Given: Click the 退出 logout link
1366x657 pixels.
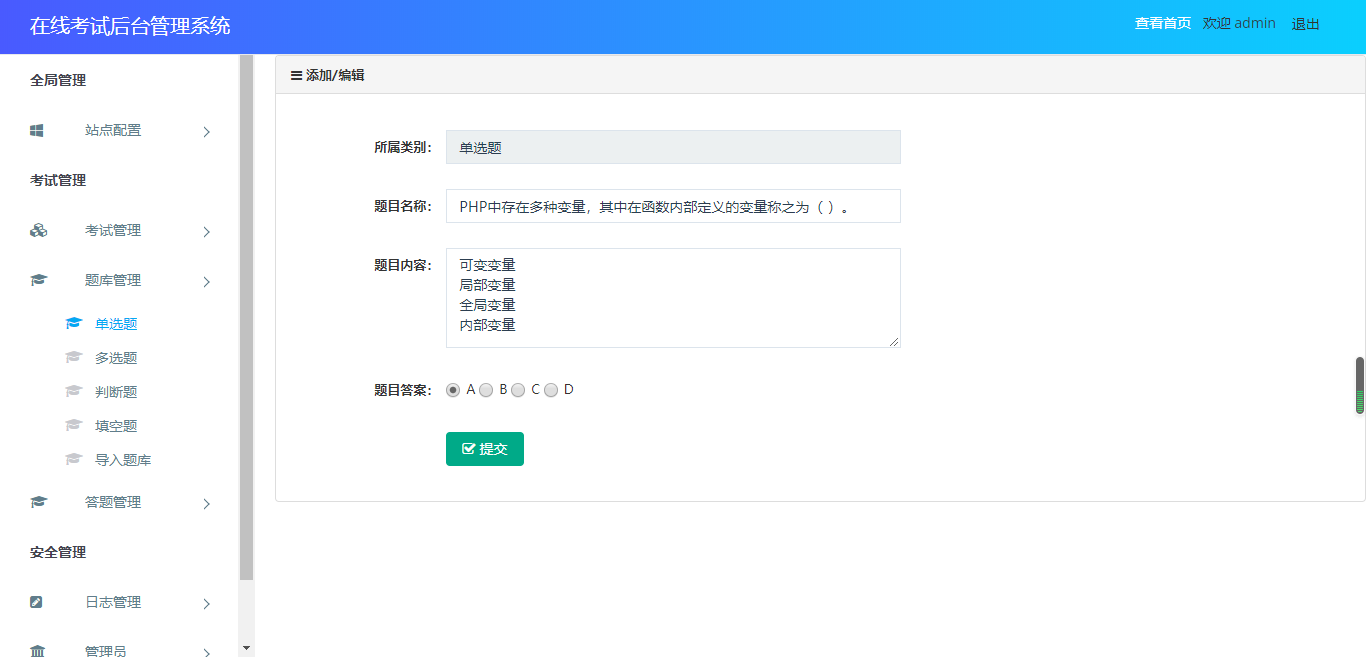Looking at the screenshot, I should [x=1305, y=24].
